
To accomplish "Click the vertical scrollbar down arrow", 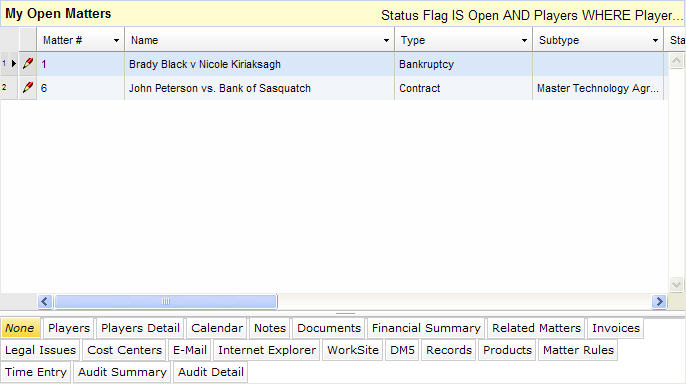I will point(676,284).
